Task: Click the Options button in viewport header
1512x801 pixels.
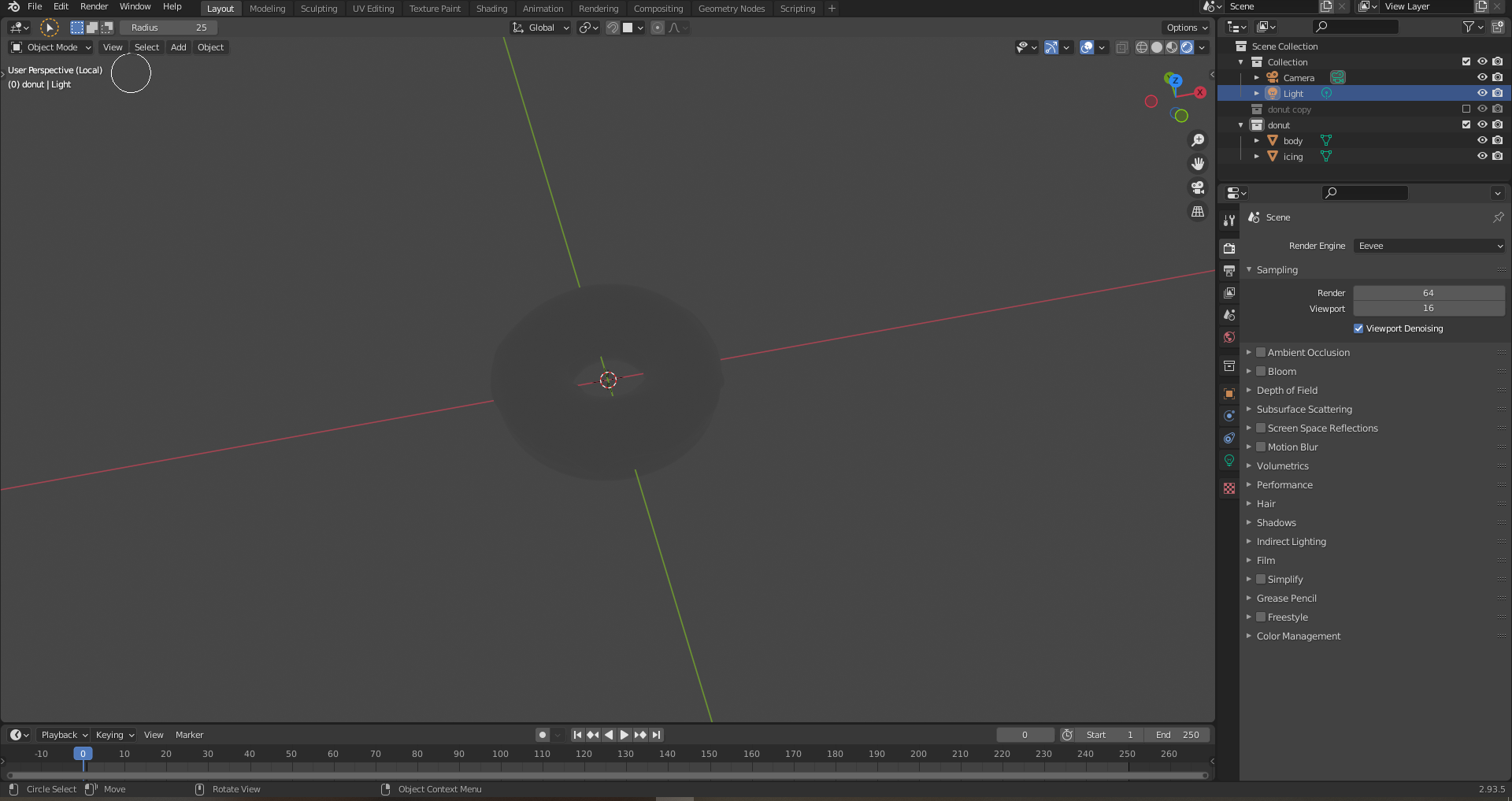Action: pyautogui.click(x=1188, y=28)
